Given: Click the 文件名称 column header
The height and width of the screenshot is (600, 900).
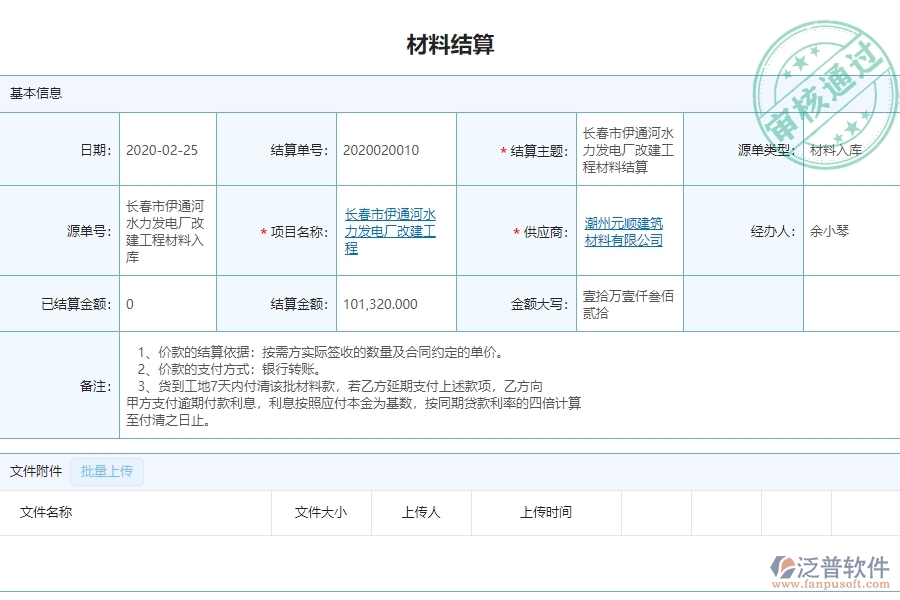Looking at the screenshot, I should tap(45, 512).
